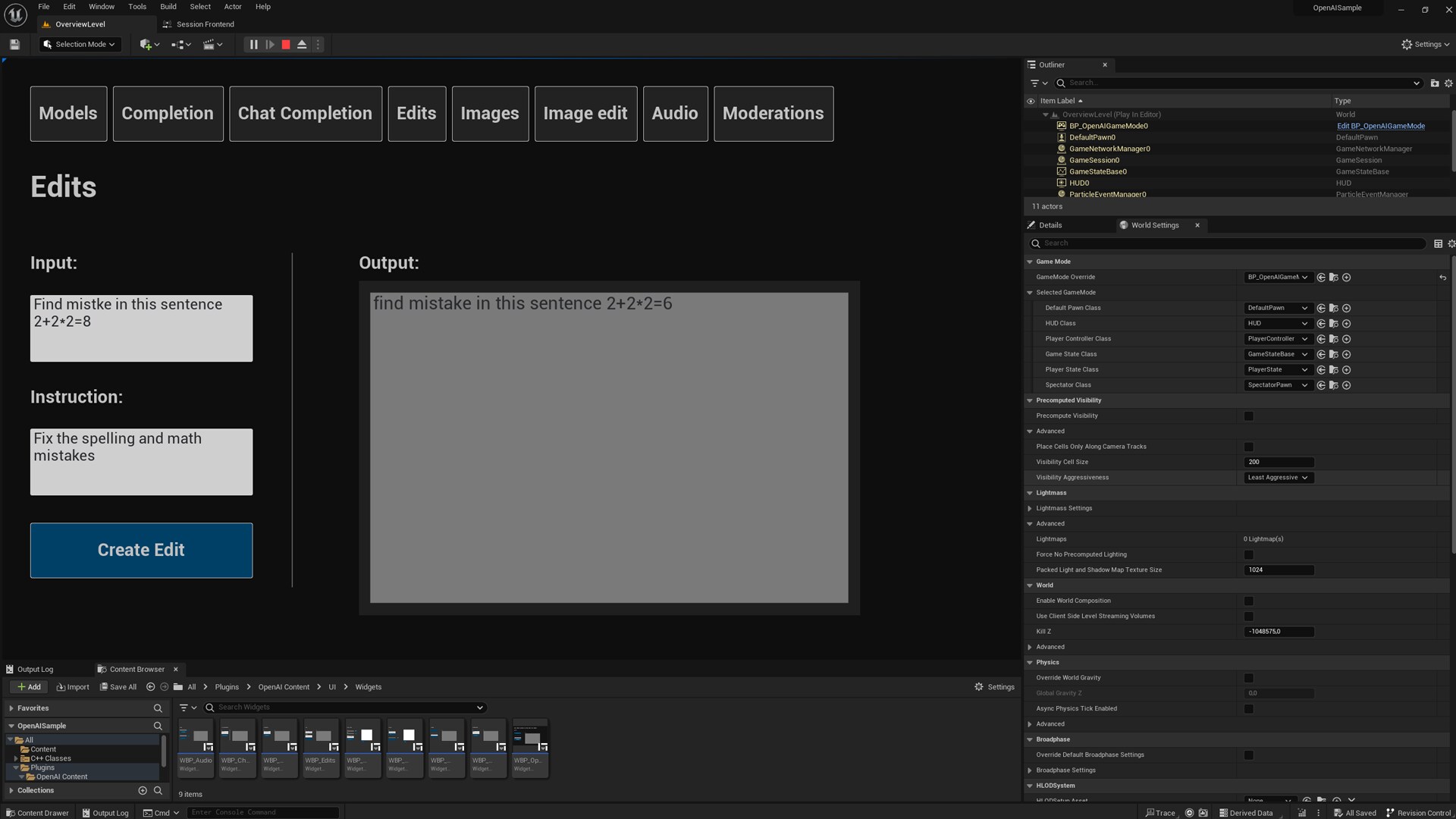This screenshot has width=1456, height=819.
Task: Open the Build menu
Action: pyautogui.click(x=168, y=7)
